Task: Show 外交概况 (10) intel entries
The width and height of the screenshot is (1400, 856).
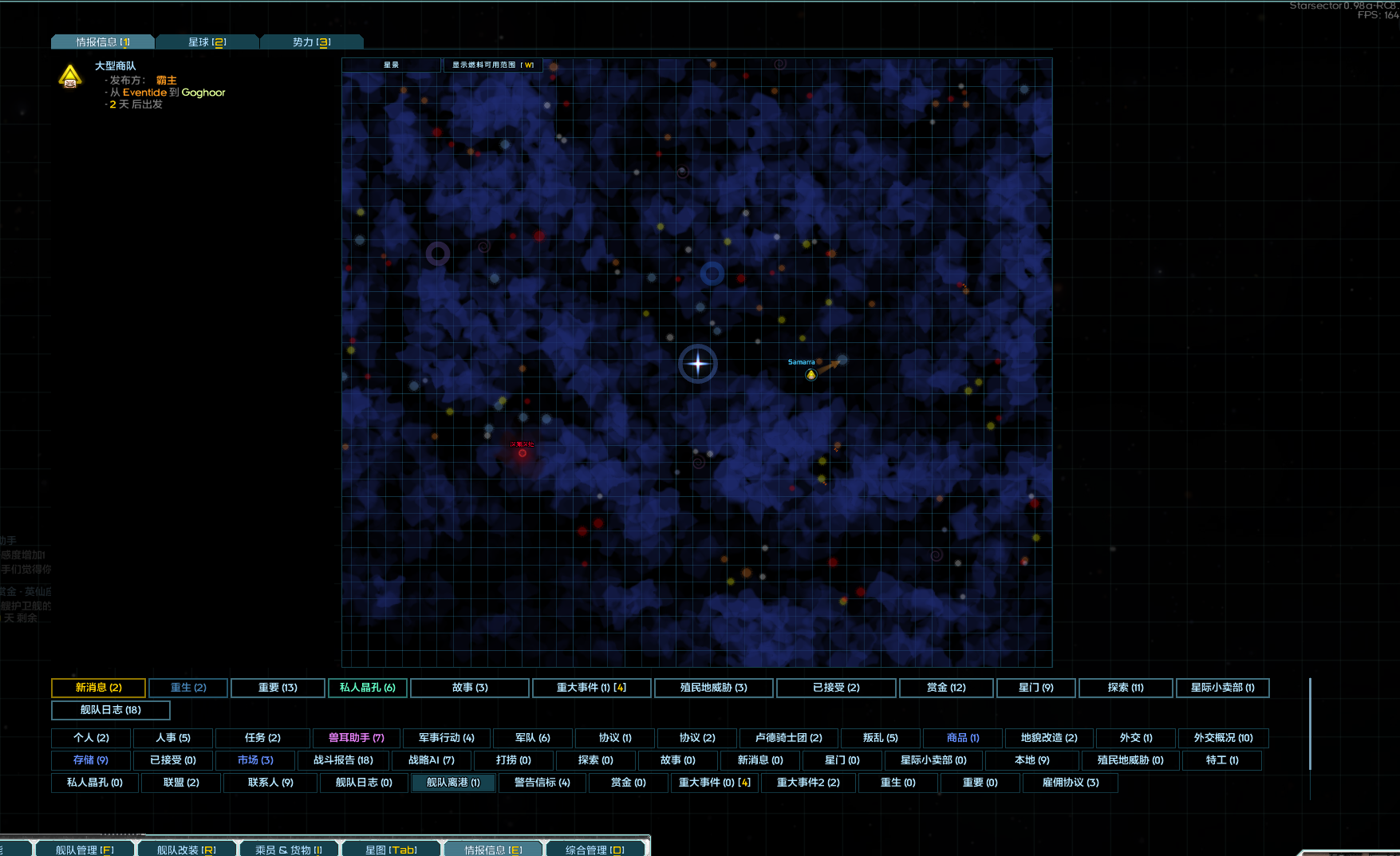Action: [1224, 738]
